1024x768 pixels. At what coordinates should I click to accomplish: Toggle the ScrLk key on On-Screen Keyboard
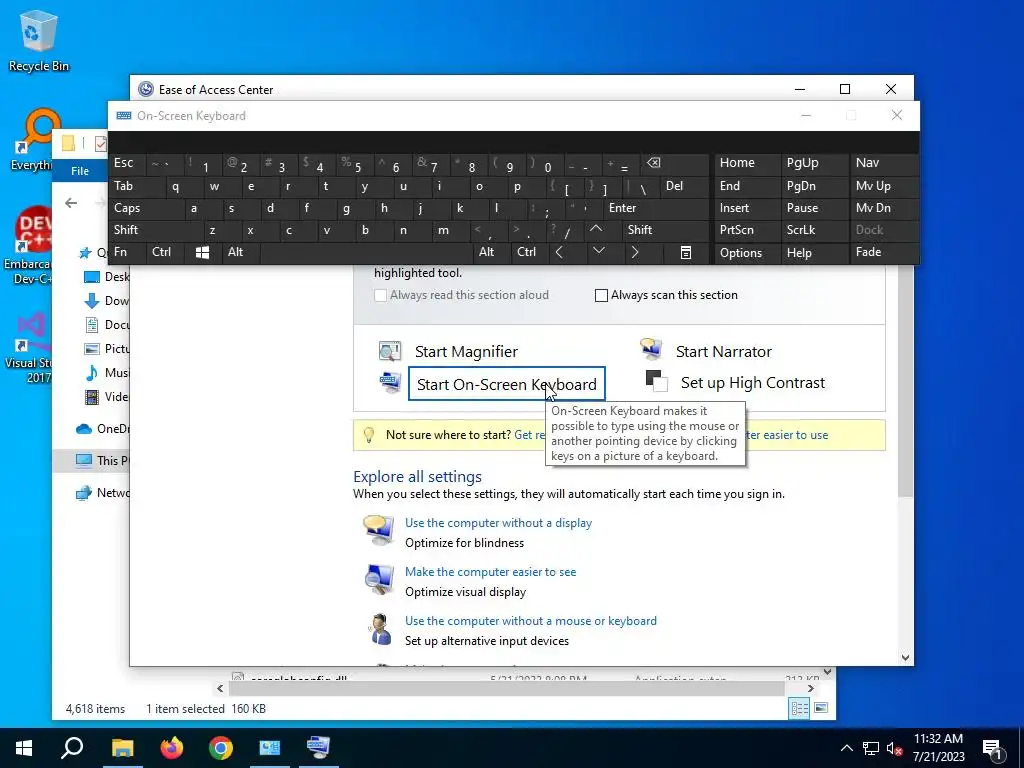pos(814,230)
